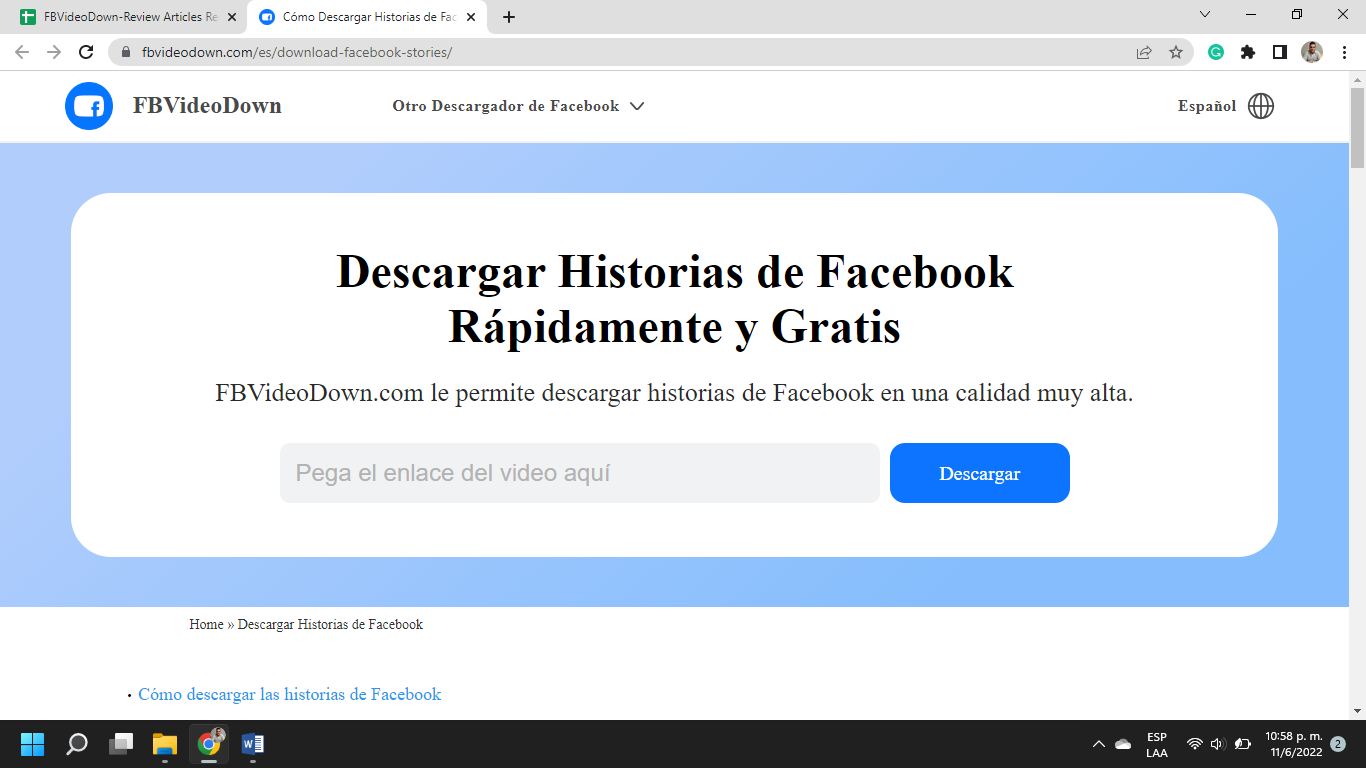Click the Home breadcrumb link
The height and width of the screenshot is (768, 1366).
[x=206, y=624]
